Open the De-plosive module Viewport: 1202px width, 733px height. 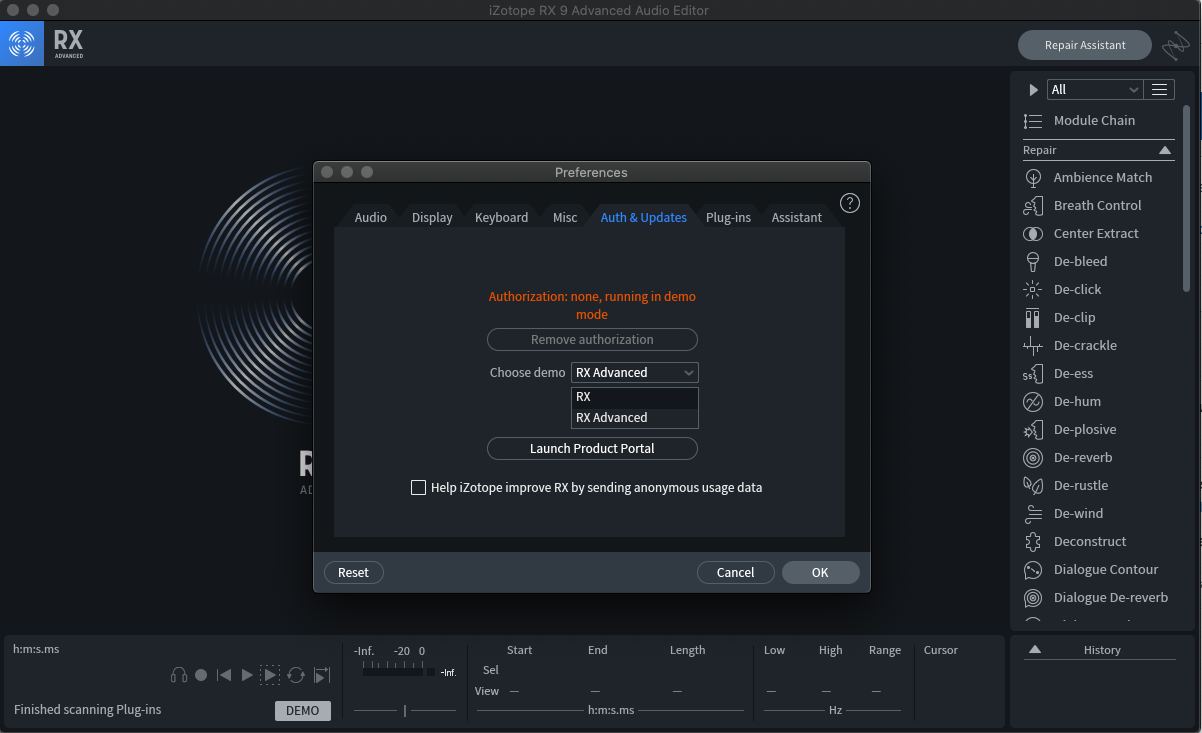[1085, 429]
